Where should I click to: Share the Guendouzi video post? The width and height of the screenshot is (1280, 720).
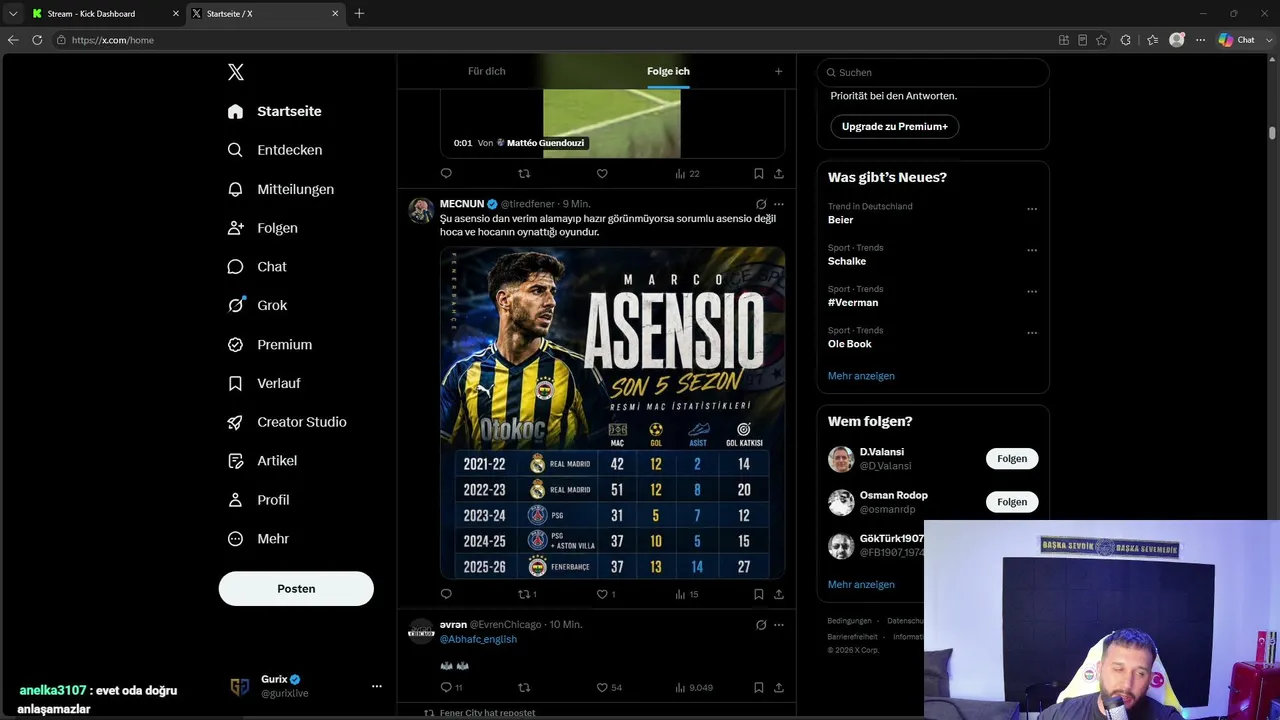tap(779, 174)
